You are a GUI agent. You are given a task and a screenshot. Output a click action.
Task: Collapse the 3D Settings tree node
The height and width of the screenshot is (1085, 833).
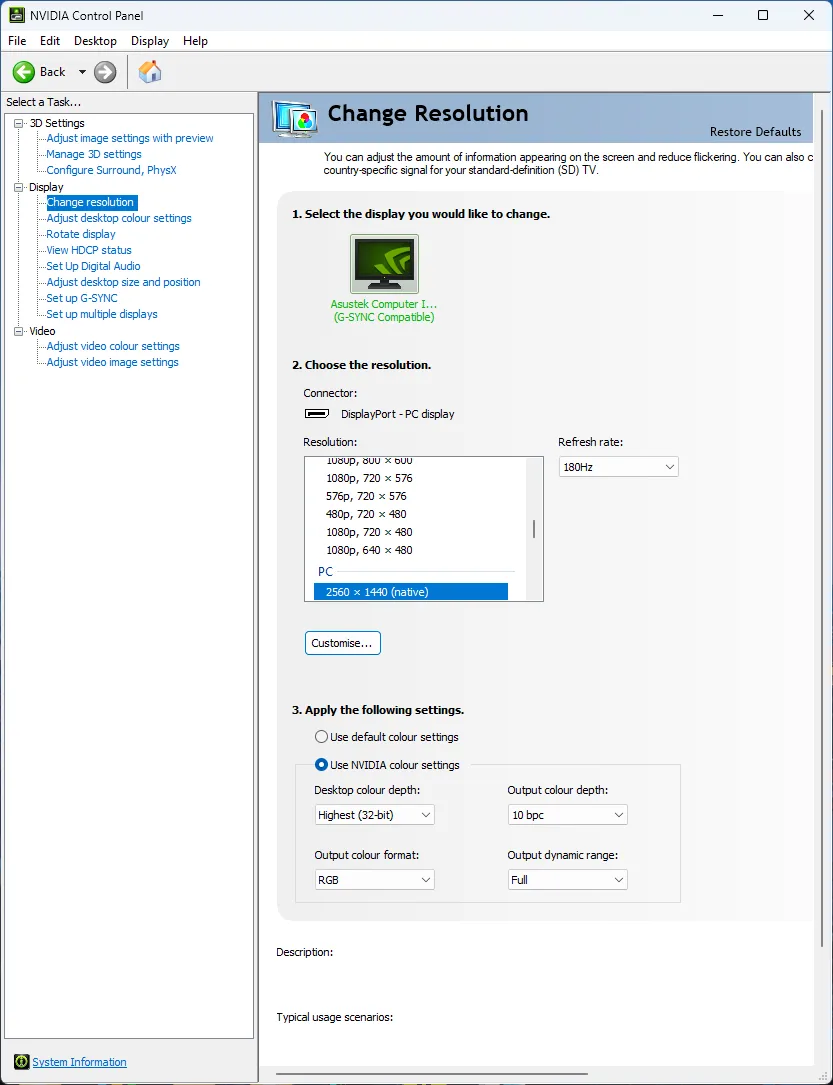pyautogui.click(x=18, y=123)
